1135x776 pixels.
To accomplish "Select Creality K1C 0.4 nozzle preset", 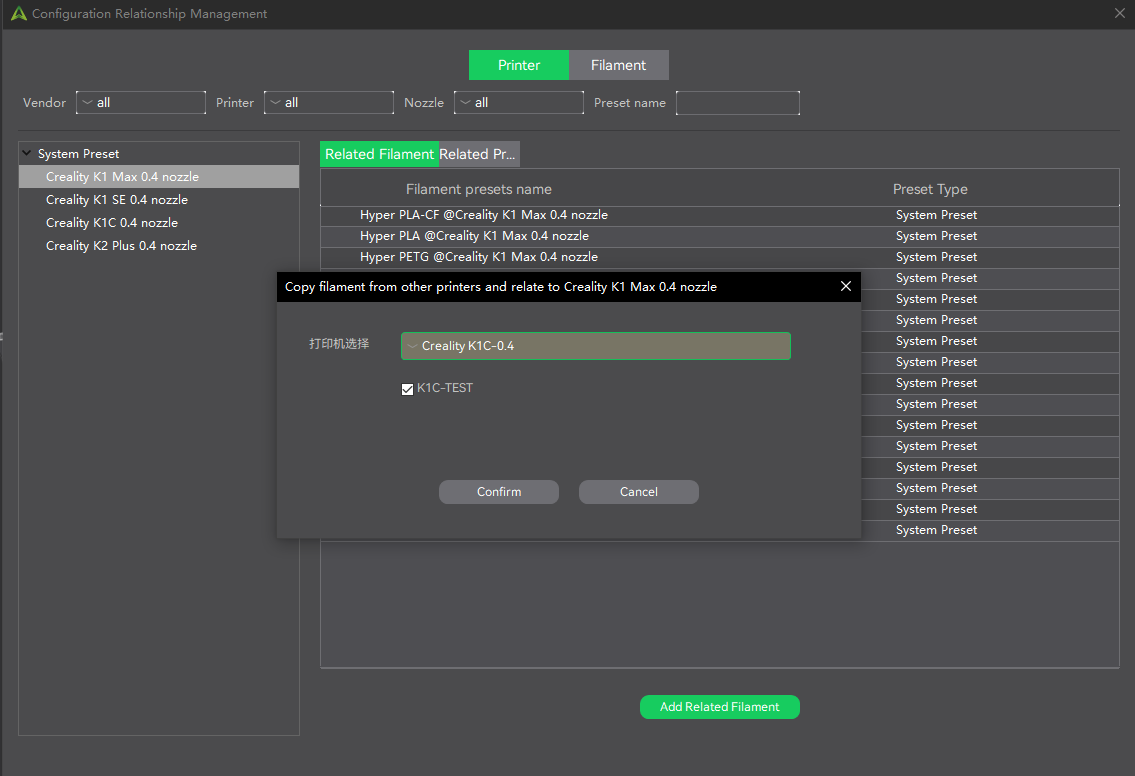I will pyautogui.click(x=159, y=223).
